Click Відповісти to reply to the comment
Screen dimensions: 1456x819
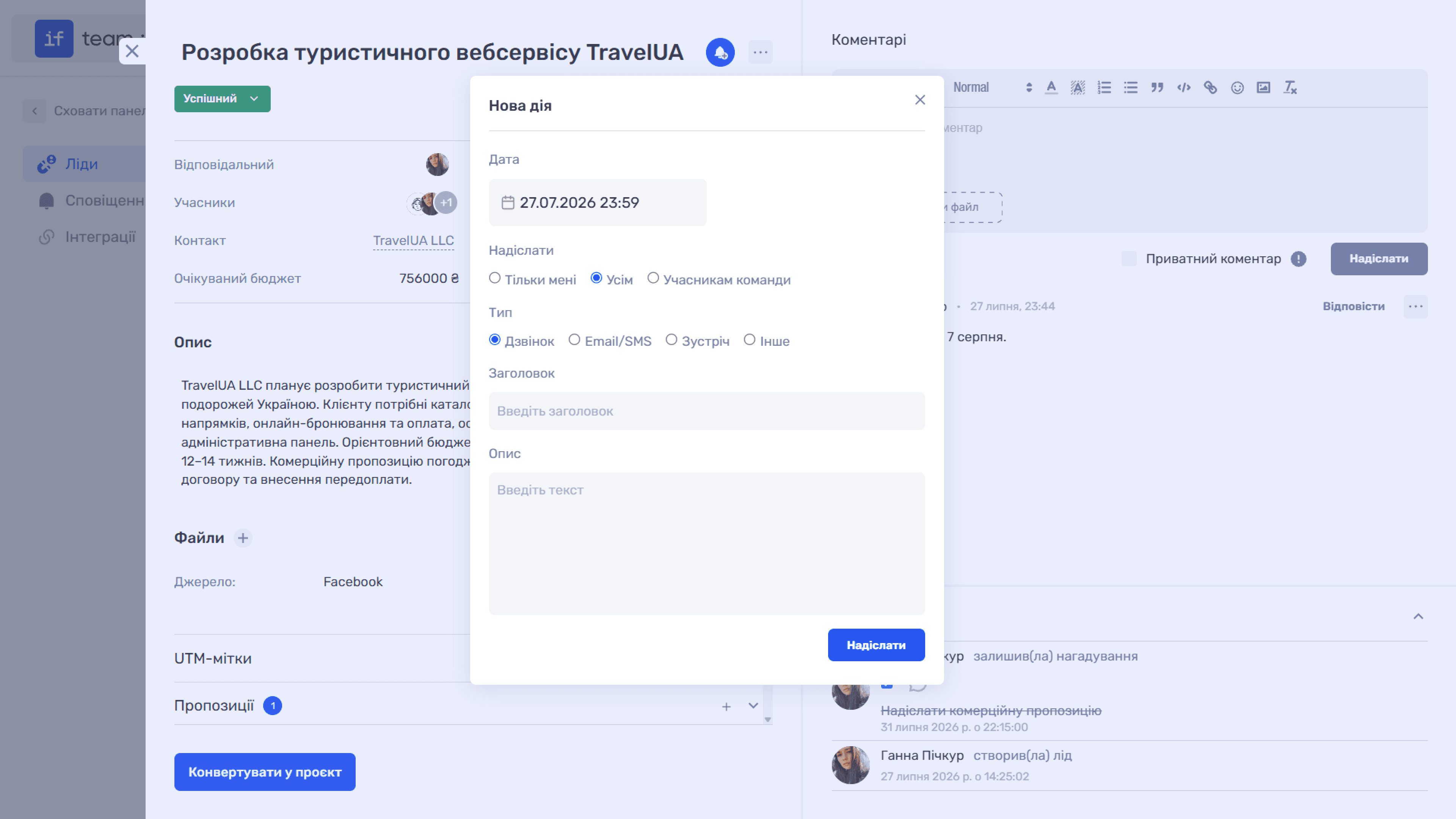[x=1354, y=306]
